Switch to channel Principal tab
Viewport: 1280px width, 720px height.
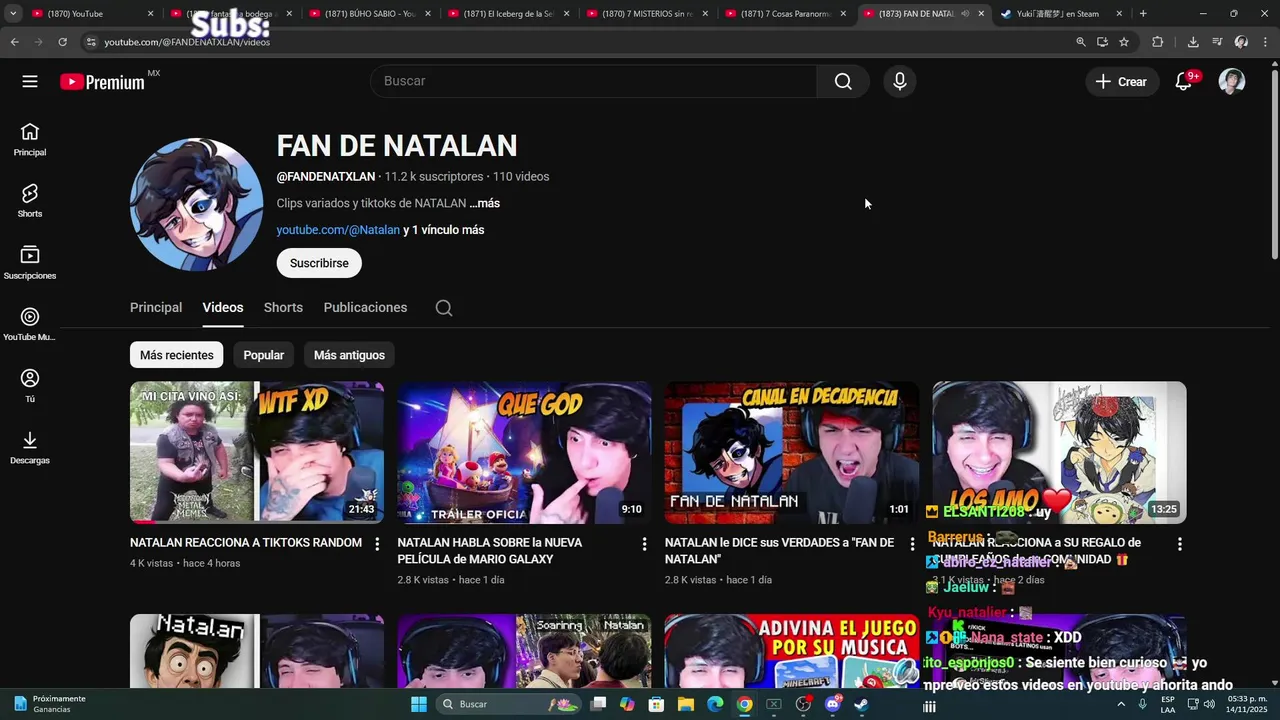pyautogui.click(x=156, y=308)
